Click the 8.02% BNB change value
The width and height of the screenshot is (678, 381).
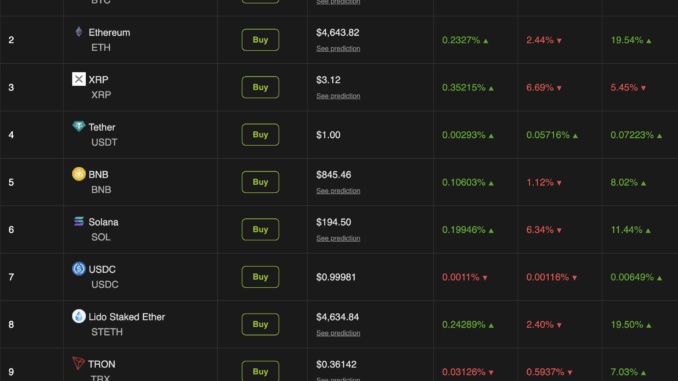coord(624,182)
